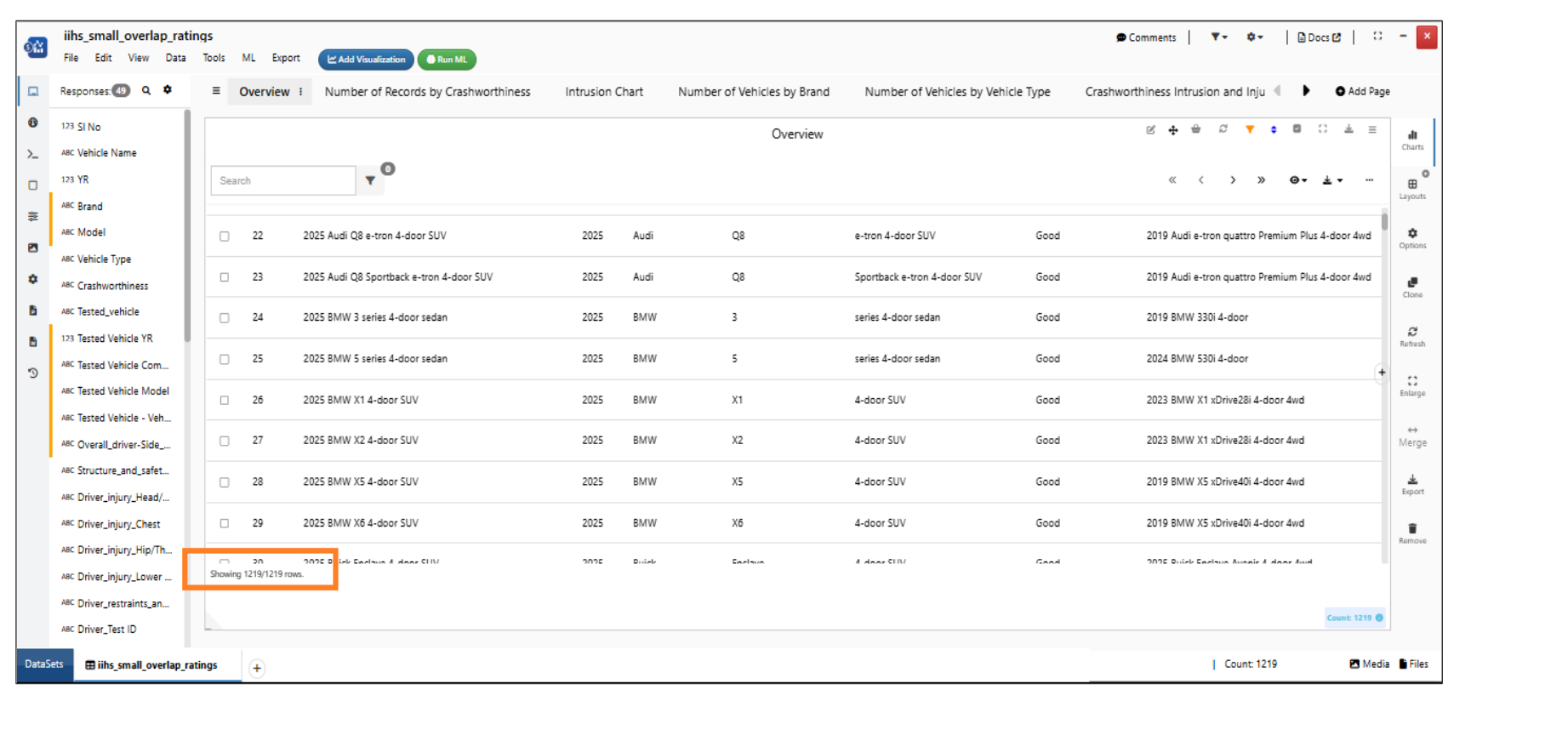Click Refresh in the right sidebar

click(x=1412, y=337)
